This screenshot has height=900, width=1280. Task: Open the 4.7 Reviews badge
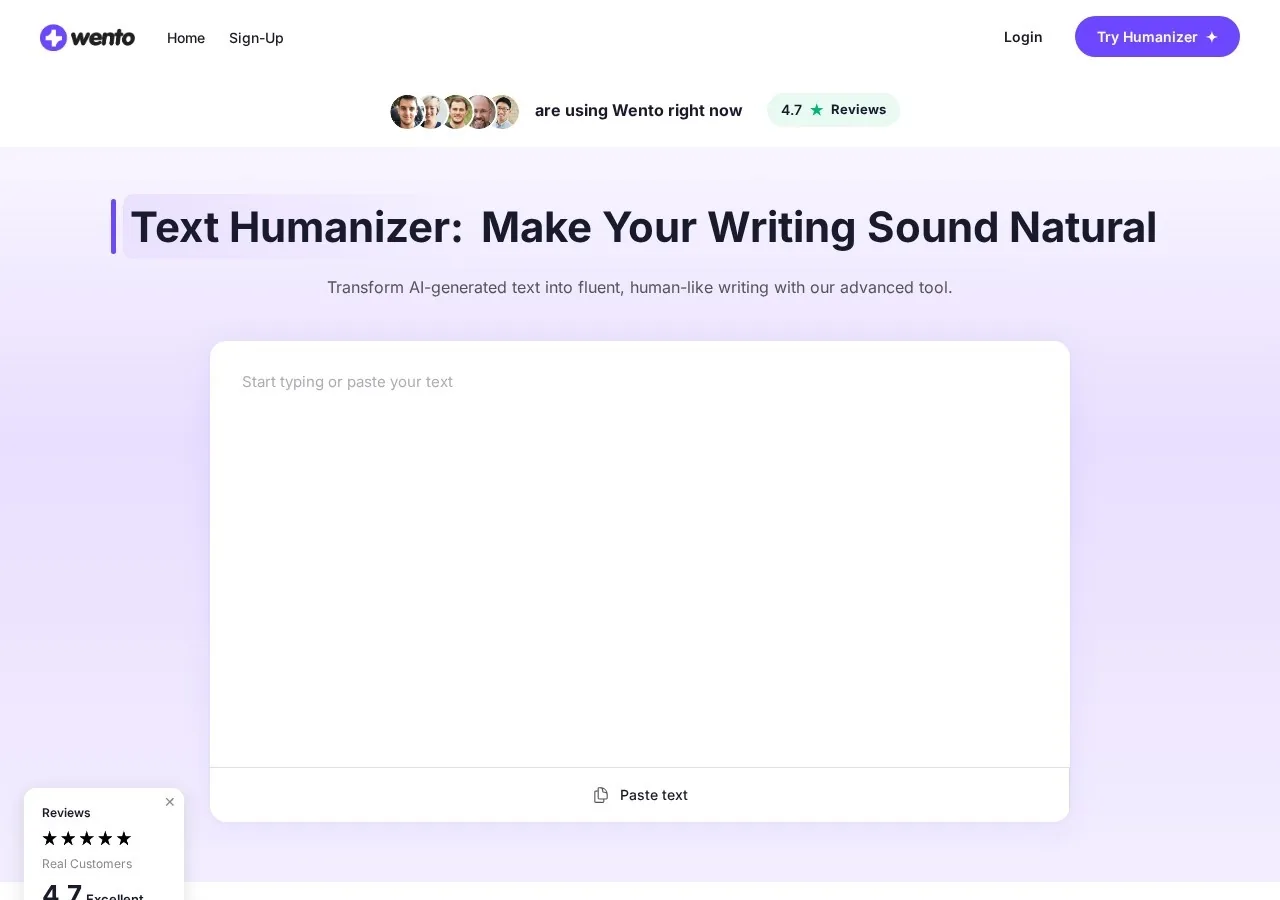834,110
